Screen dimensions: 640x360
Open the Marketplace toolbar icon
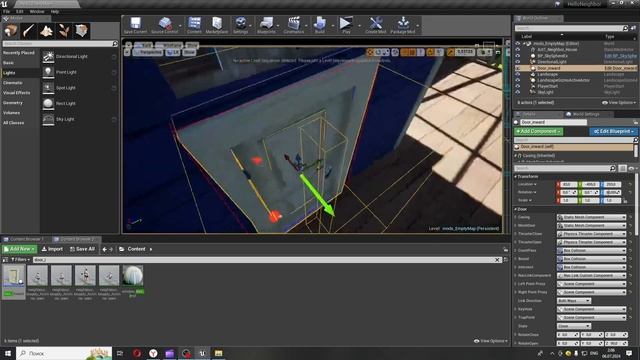click(217, 25)
